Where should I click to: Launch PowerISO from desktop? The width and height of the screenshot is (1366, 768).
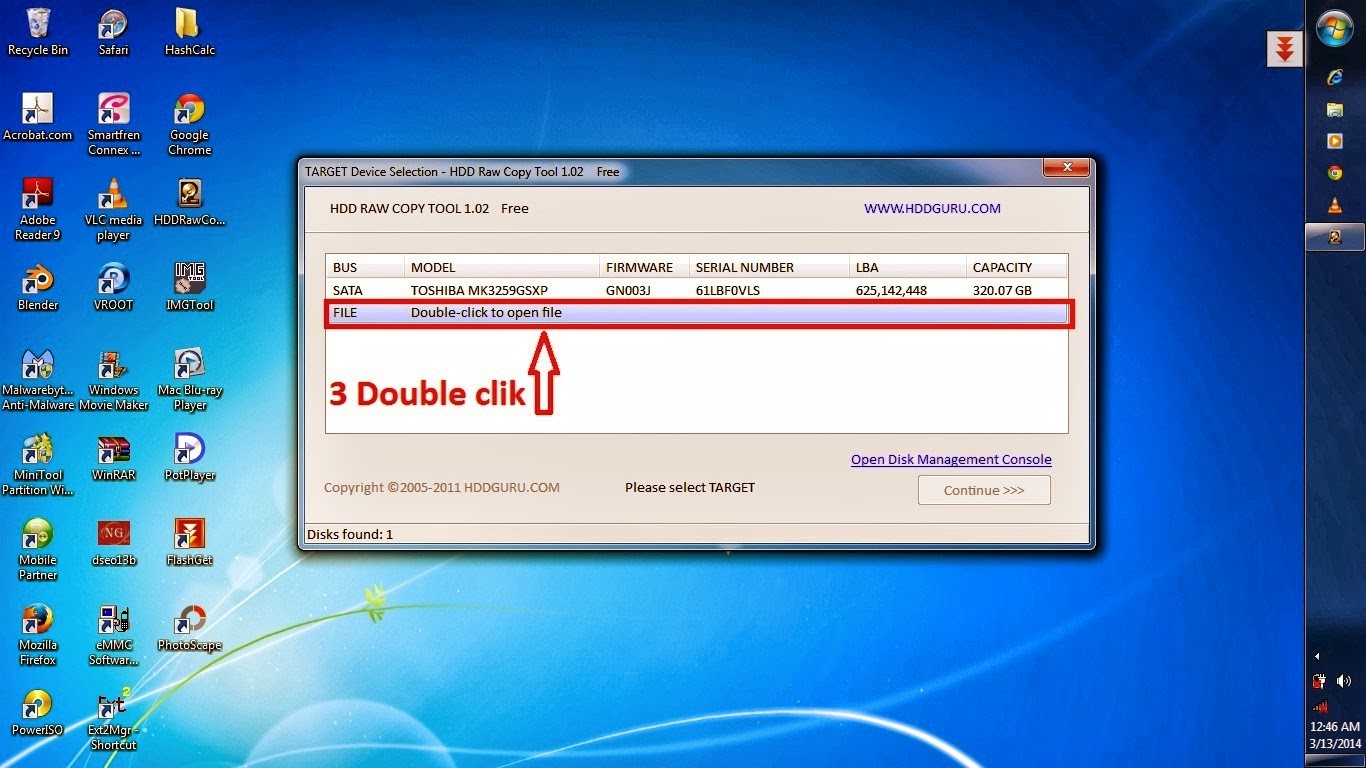(38, 712)
